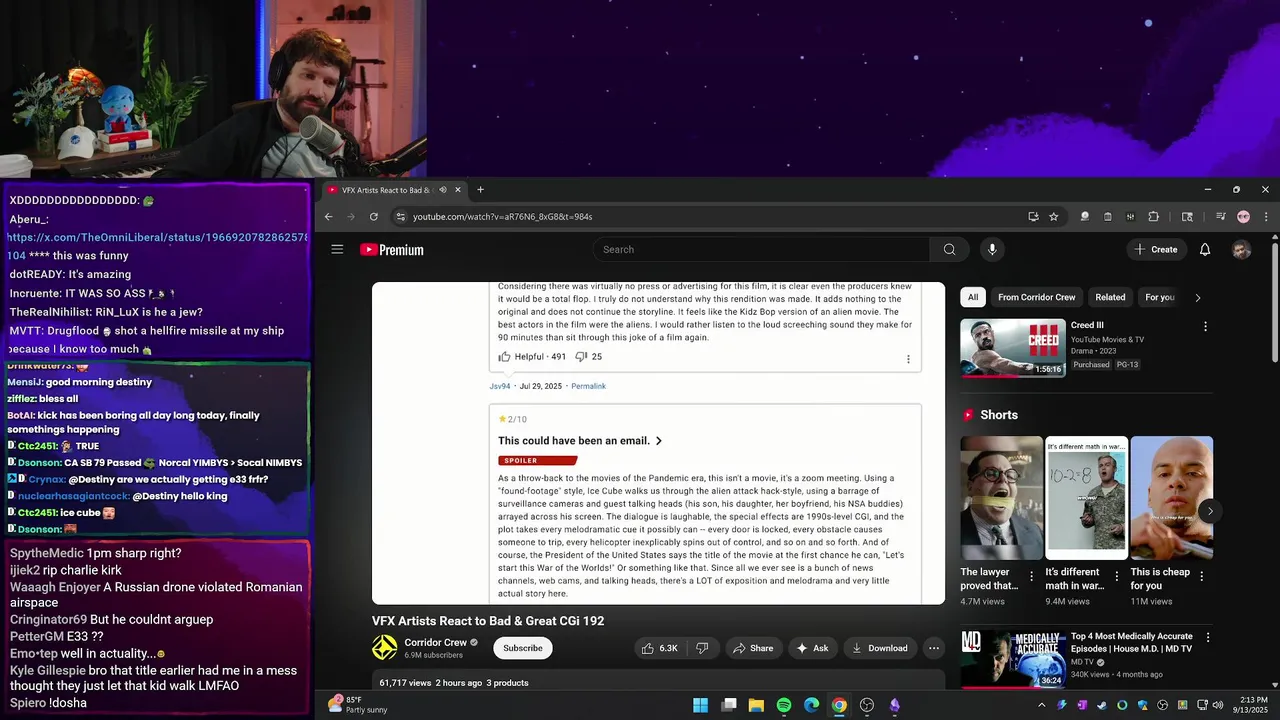The height and width of the screenshot is (720, 1280).
Task: Bookmark this page with star icon
Action: [1053, 216]
